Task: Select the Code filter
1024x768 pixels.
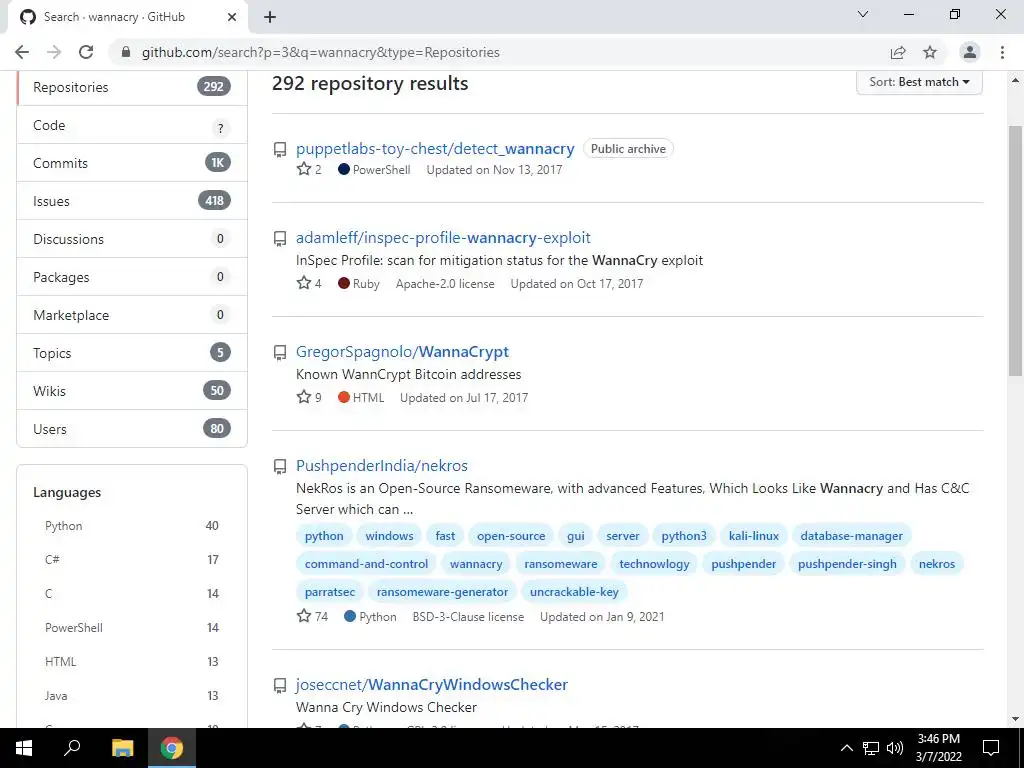Action: click(132, 125)
